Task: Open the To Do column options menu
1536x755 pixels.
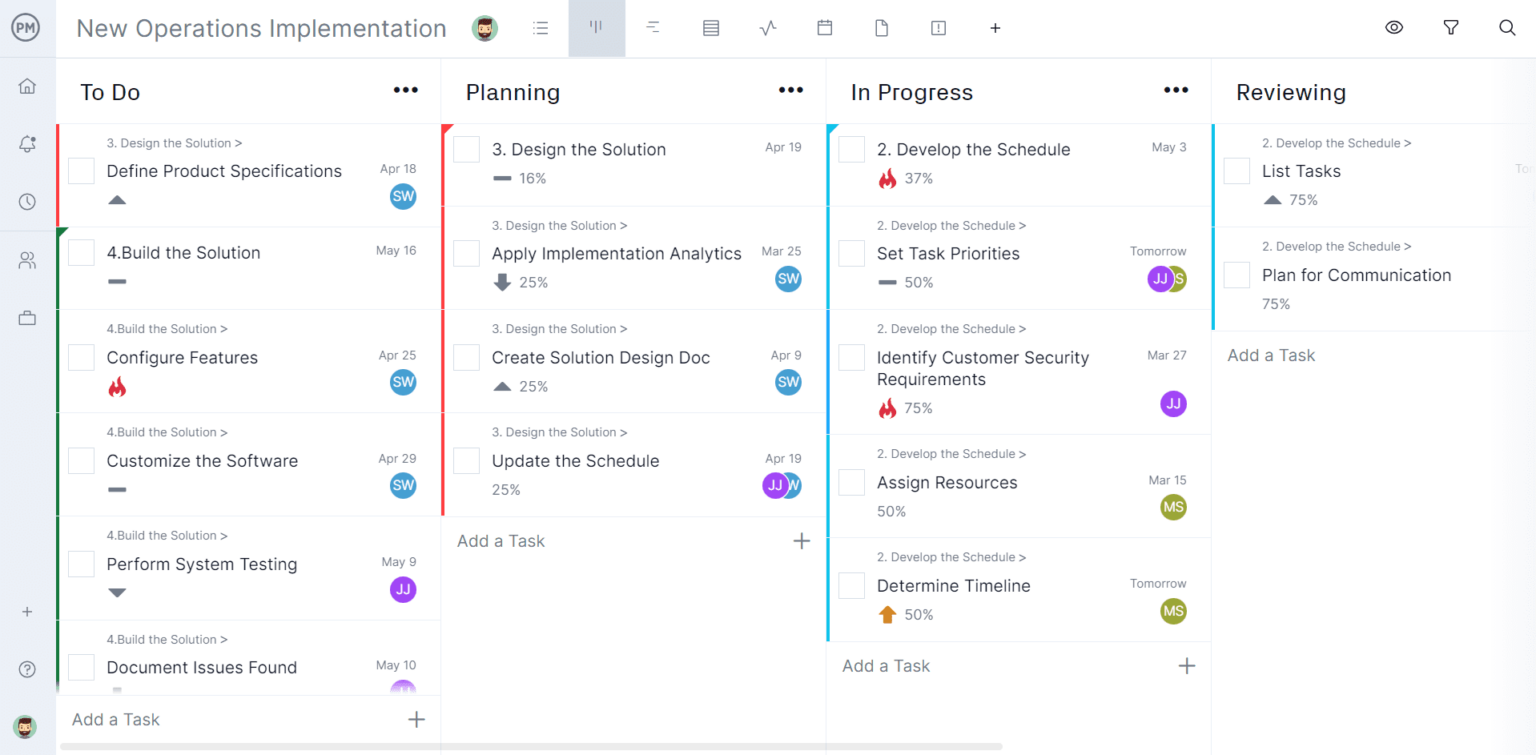Action: [x=405, y=91]
